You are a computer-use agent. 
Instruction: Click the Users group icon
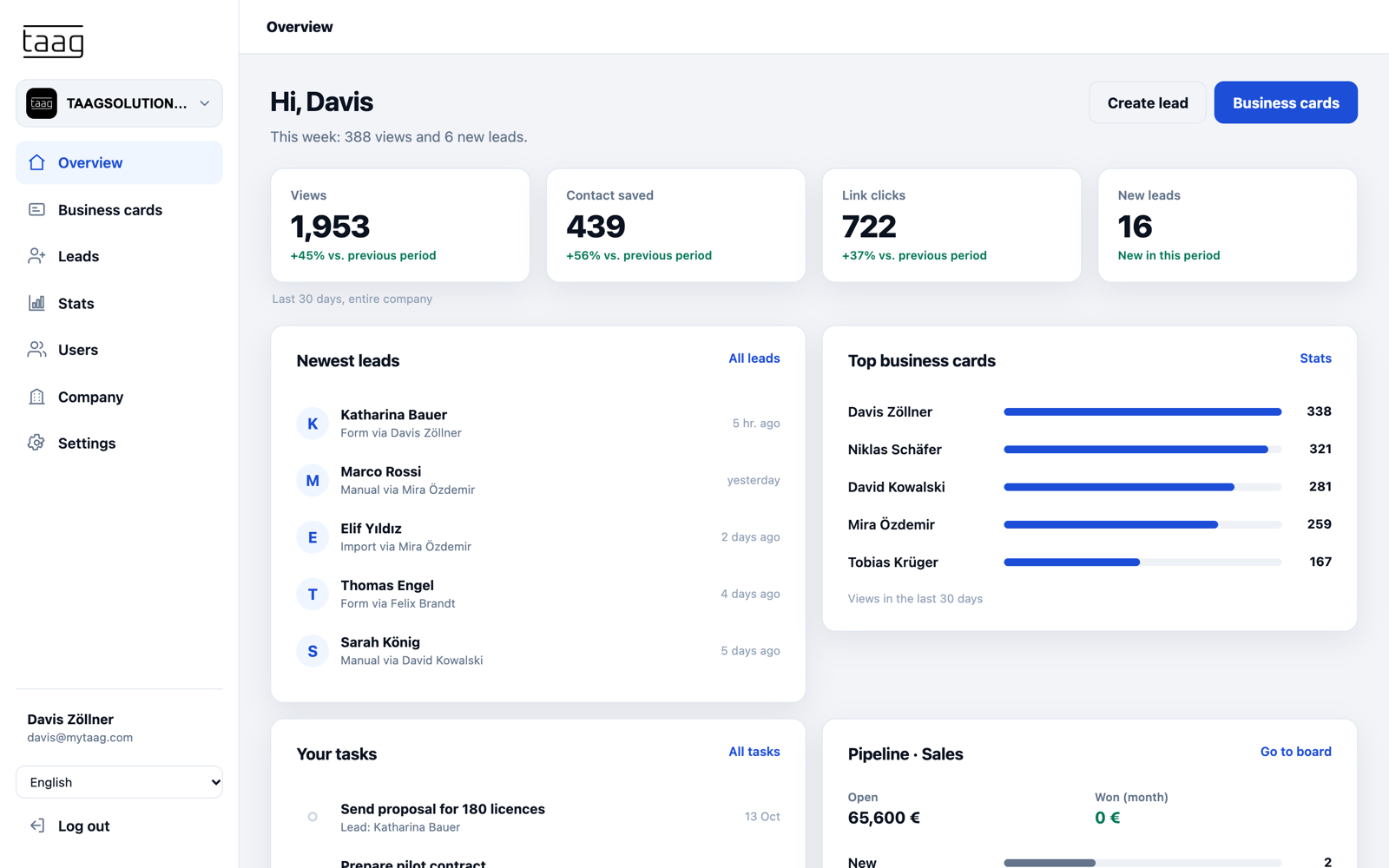point(36,349)
